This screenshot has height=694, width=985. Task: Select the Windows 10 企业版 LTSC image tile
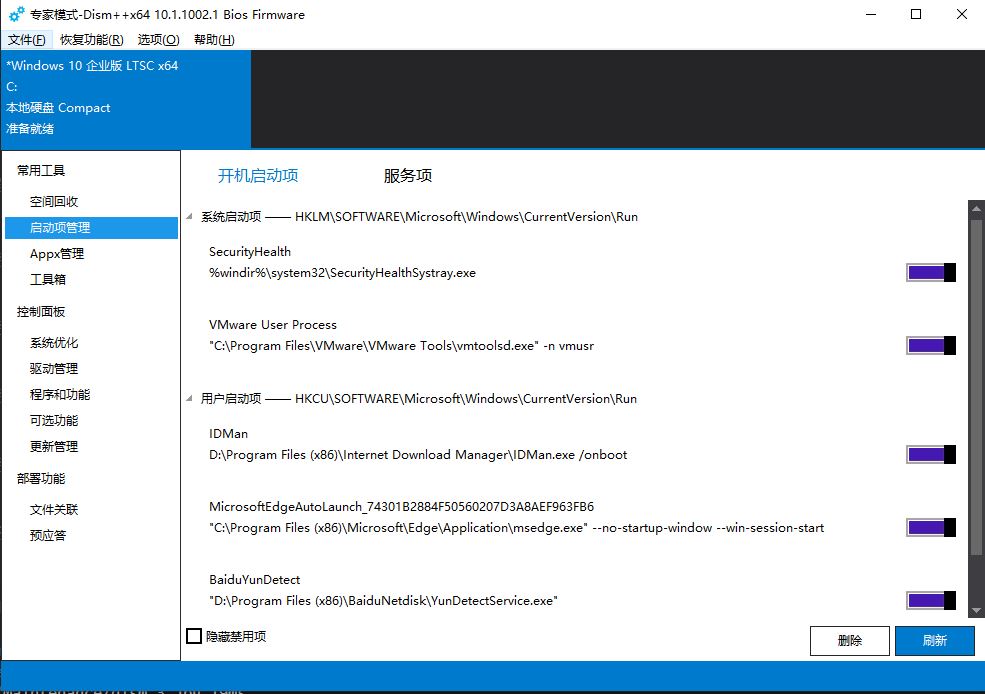tap(125, 97)
